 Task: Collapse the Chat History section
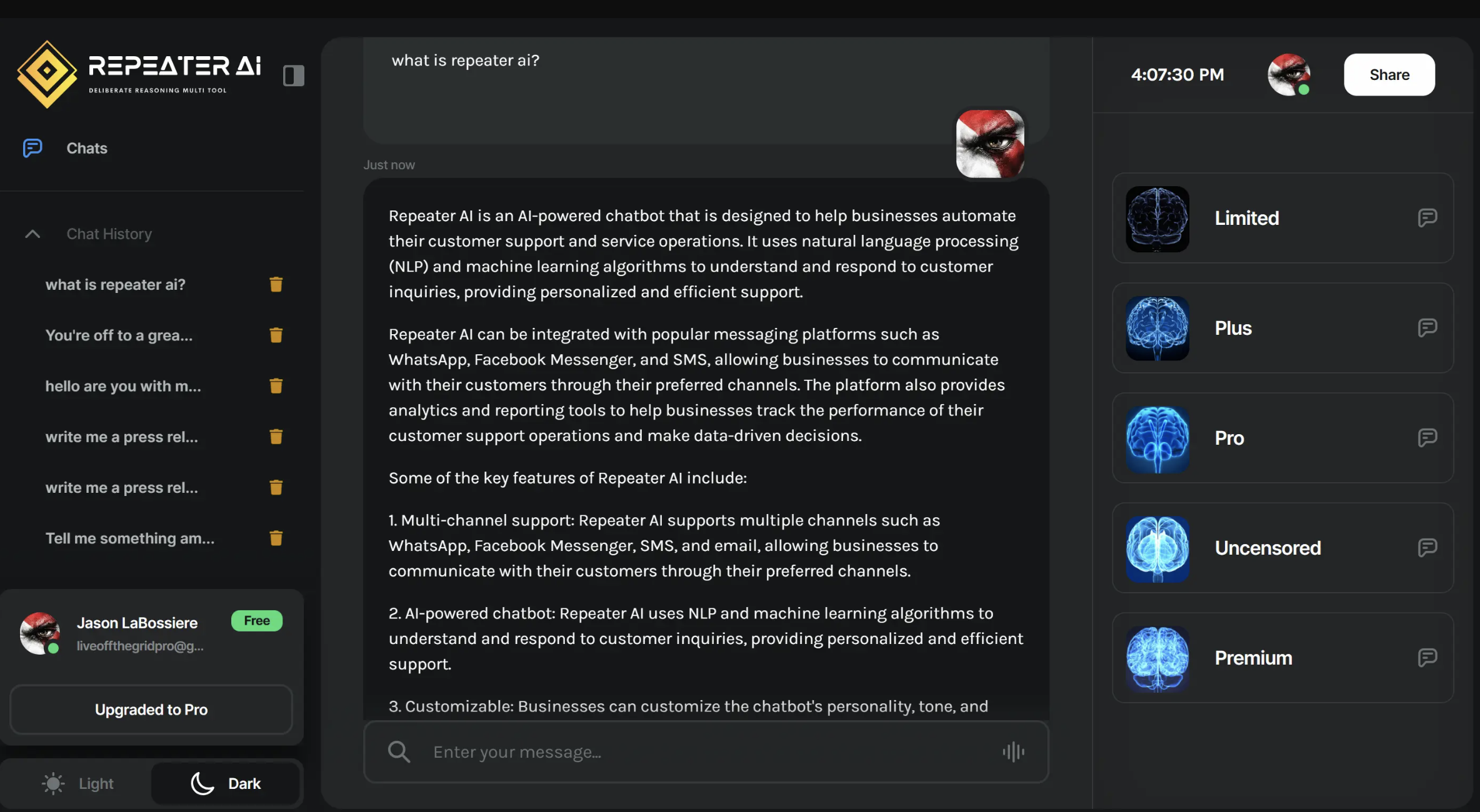[x=32, y=234]
